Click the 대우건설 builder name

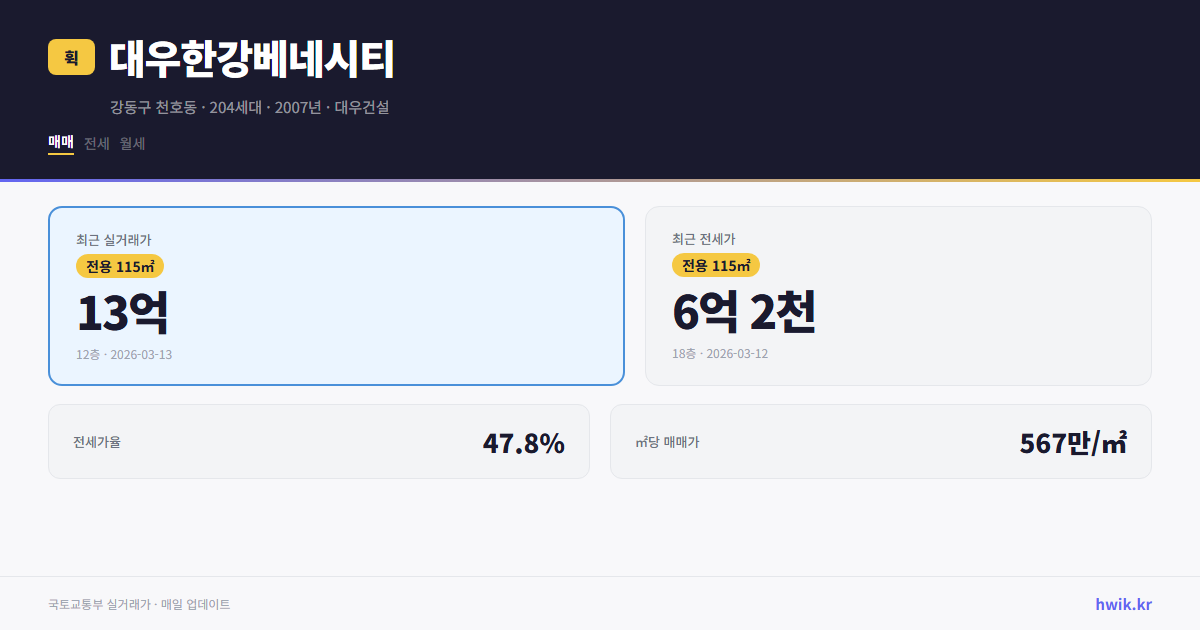tap(363, 108)
